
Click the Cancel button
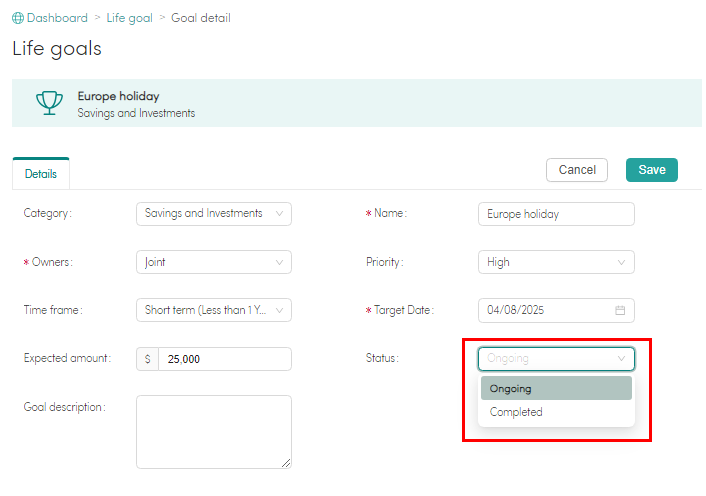coord(577,170)
